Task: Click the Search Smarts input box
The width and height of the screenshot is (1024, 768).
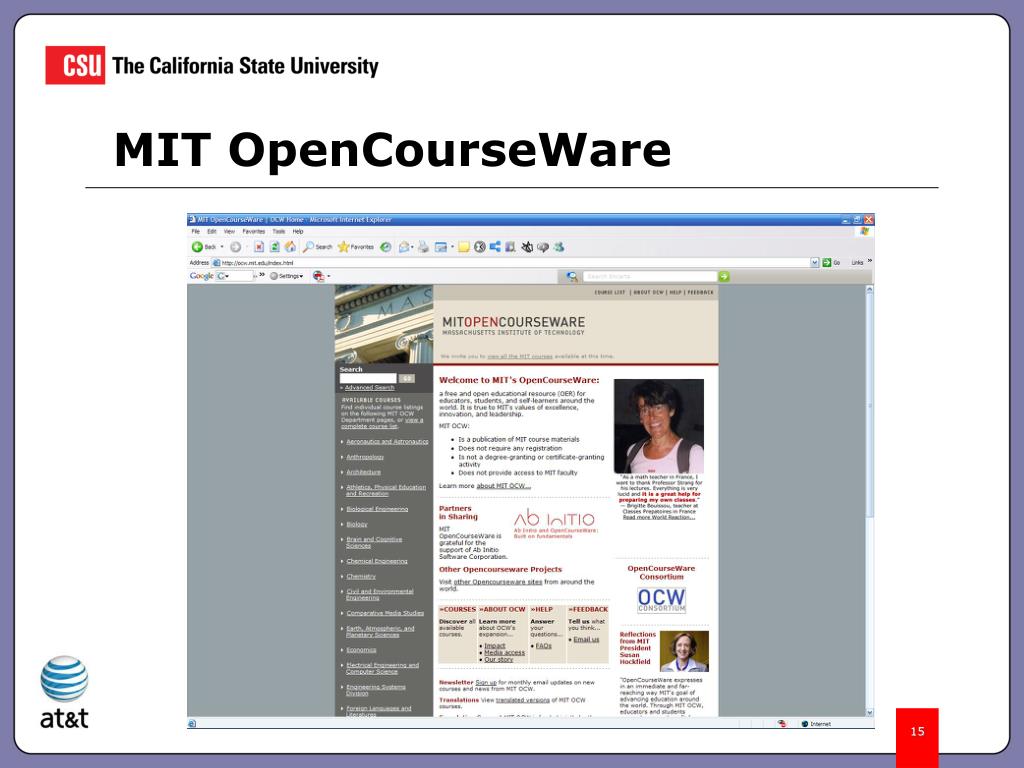Action: coord(649,276)
